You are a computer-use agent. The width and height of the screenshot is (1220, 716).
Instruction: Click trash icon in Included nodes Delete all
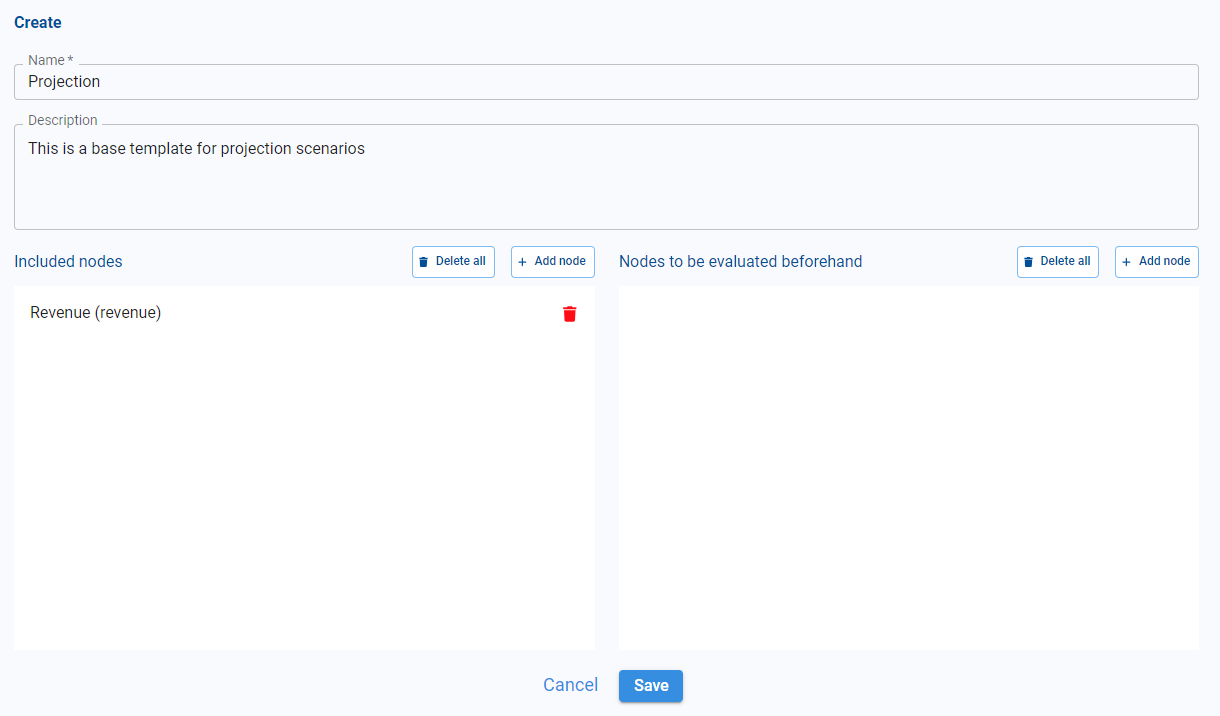423,262
